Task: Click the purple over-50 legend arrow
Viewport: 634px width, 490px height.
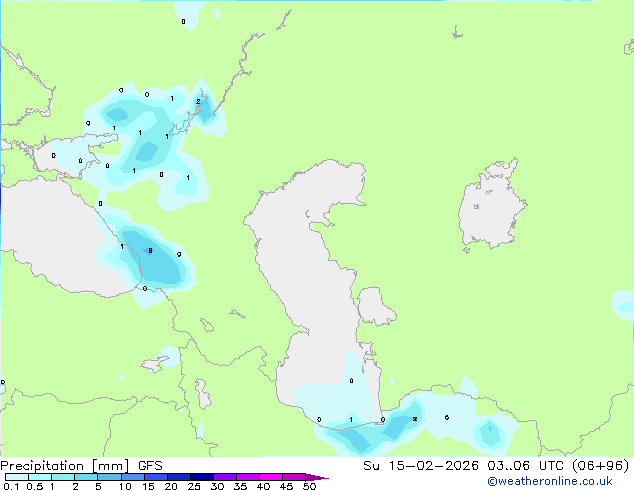Action: pyautogui.click(x=317, y=477)
